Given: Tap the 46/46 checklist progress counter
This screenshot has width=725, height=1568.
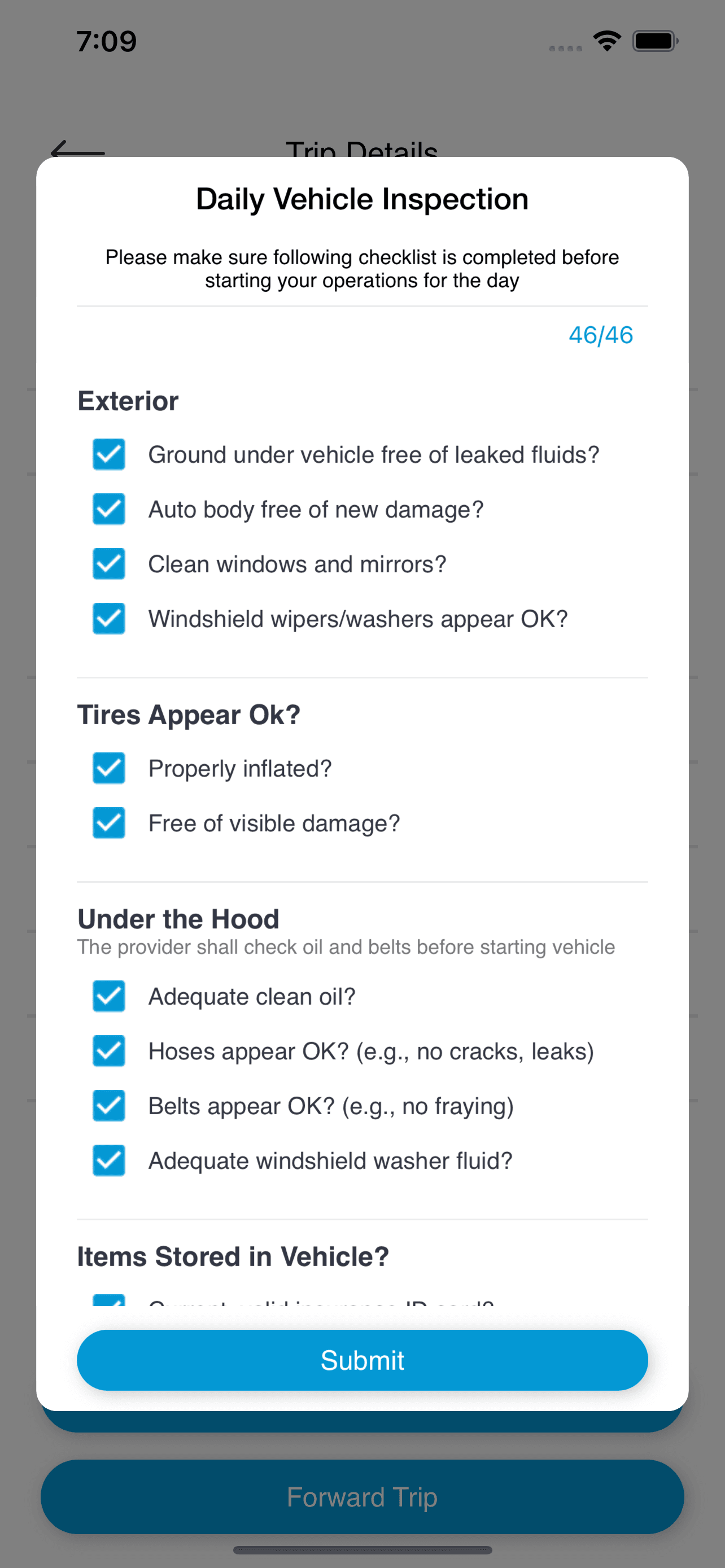Looking at the screenshot, I should [601, 335].
